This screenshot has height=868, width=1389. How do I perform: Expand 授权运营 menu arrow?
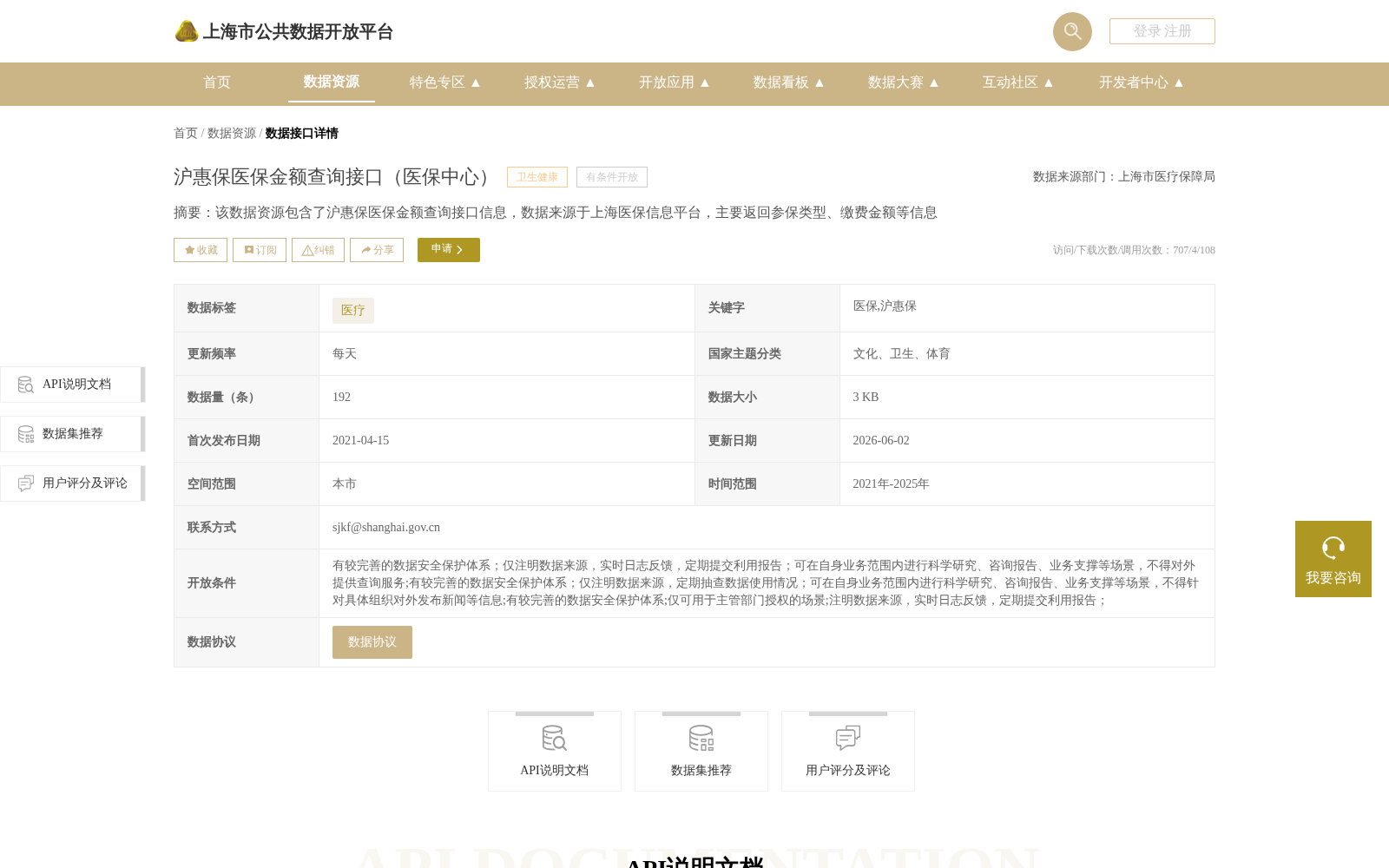click(590, 82)
